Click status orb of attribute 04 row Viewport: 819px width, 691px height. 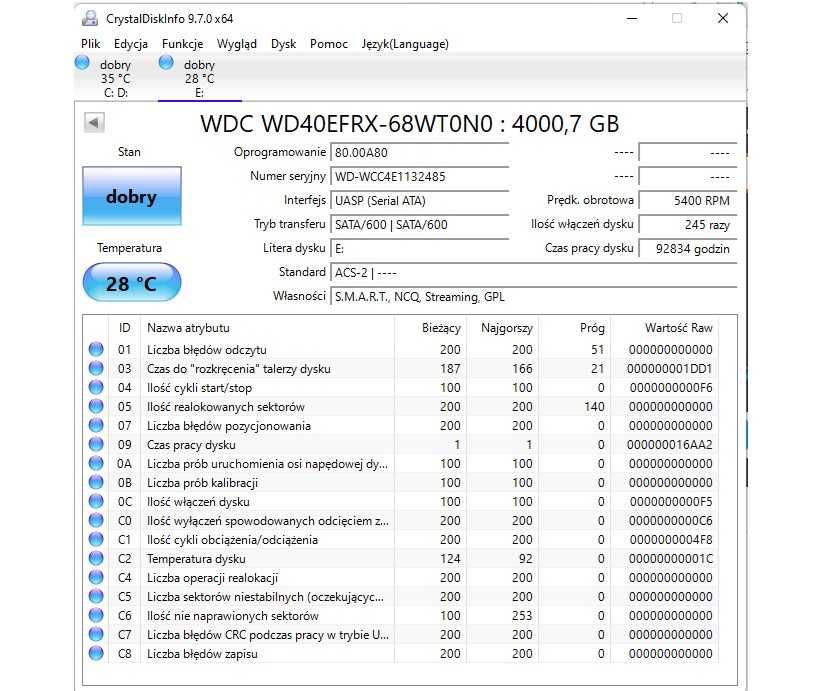96,387
